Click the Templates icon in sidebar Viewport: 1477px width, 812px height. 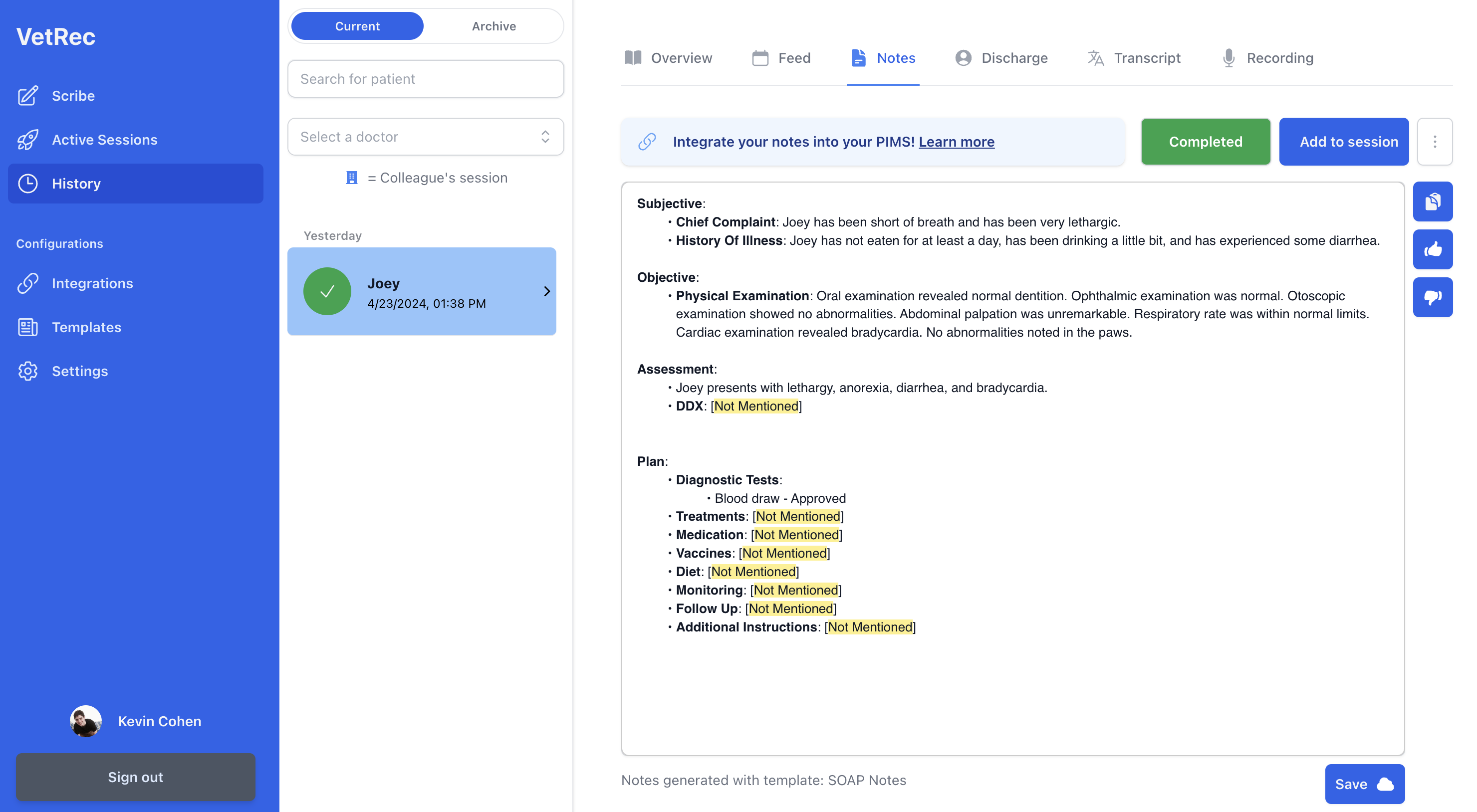tap(27, 327)
